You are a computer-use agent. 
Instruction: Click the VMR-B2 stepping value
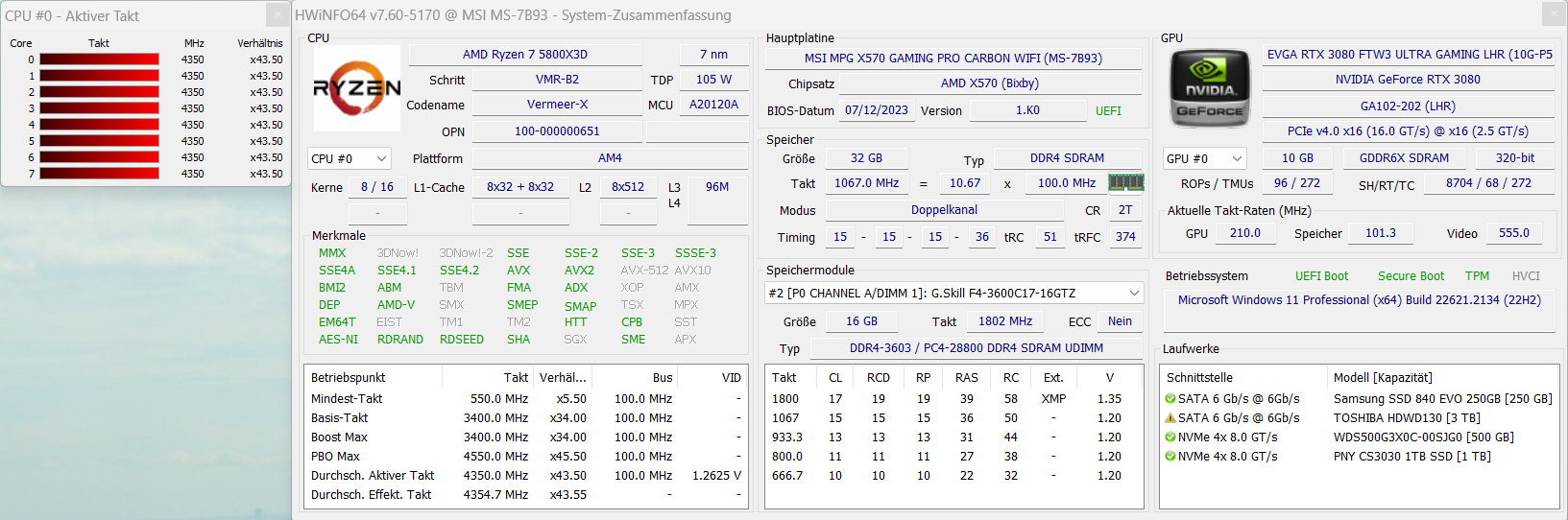[557, 80]
